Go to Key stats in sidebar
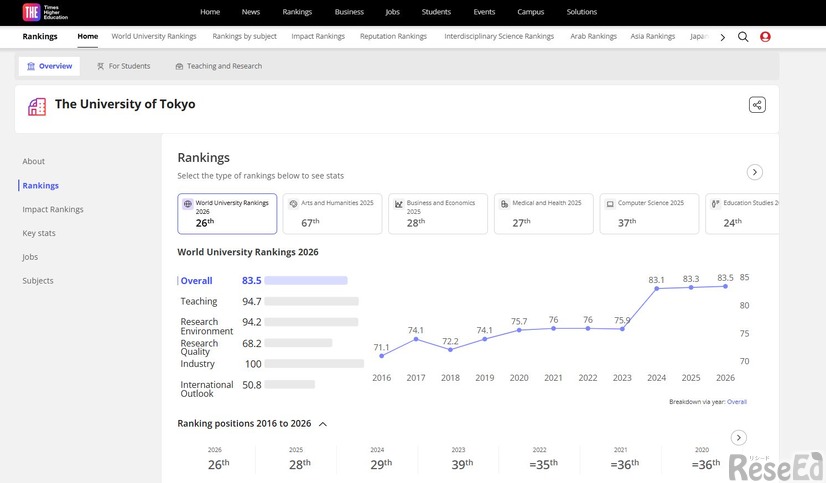Viewport: 826px width, 483px height. tap(39, 233)
